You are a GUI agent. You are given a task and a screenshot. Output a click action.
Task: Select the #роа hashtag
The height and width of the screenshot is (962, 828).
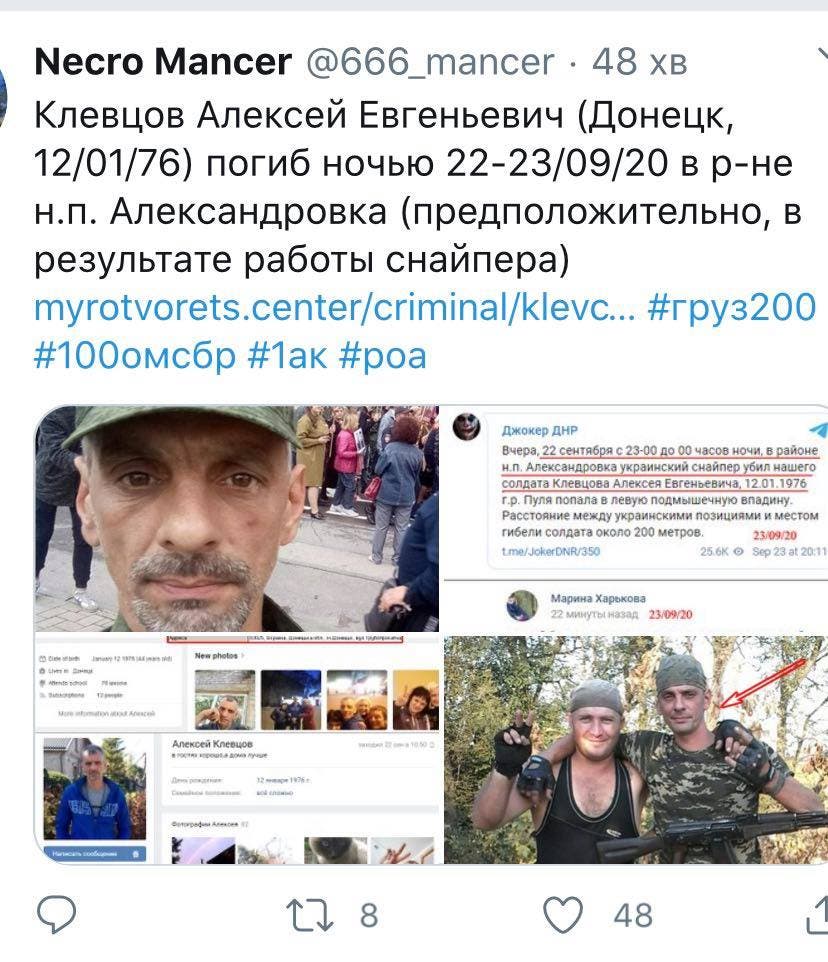tap(383, 356)
